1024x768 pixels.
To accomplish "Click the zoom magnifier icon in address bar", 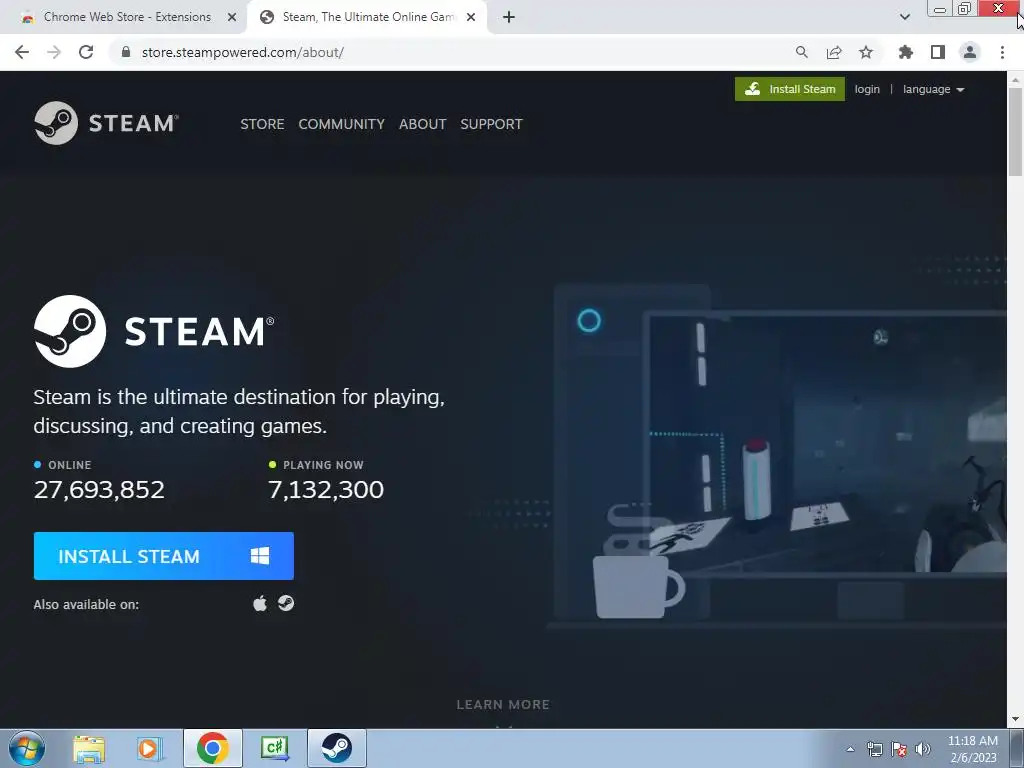I will tap(801, 52).
